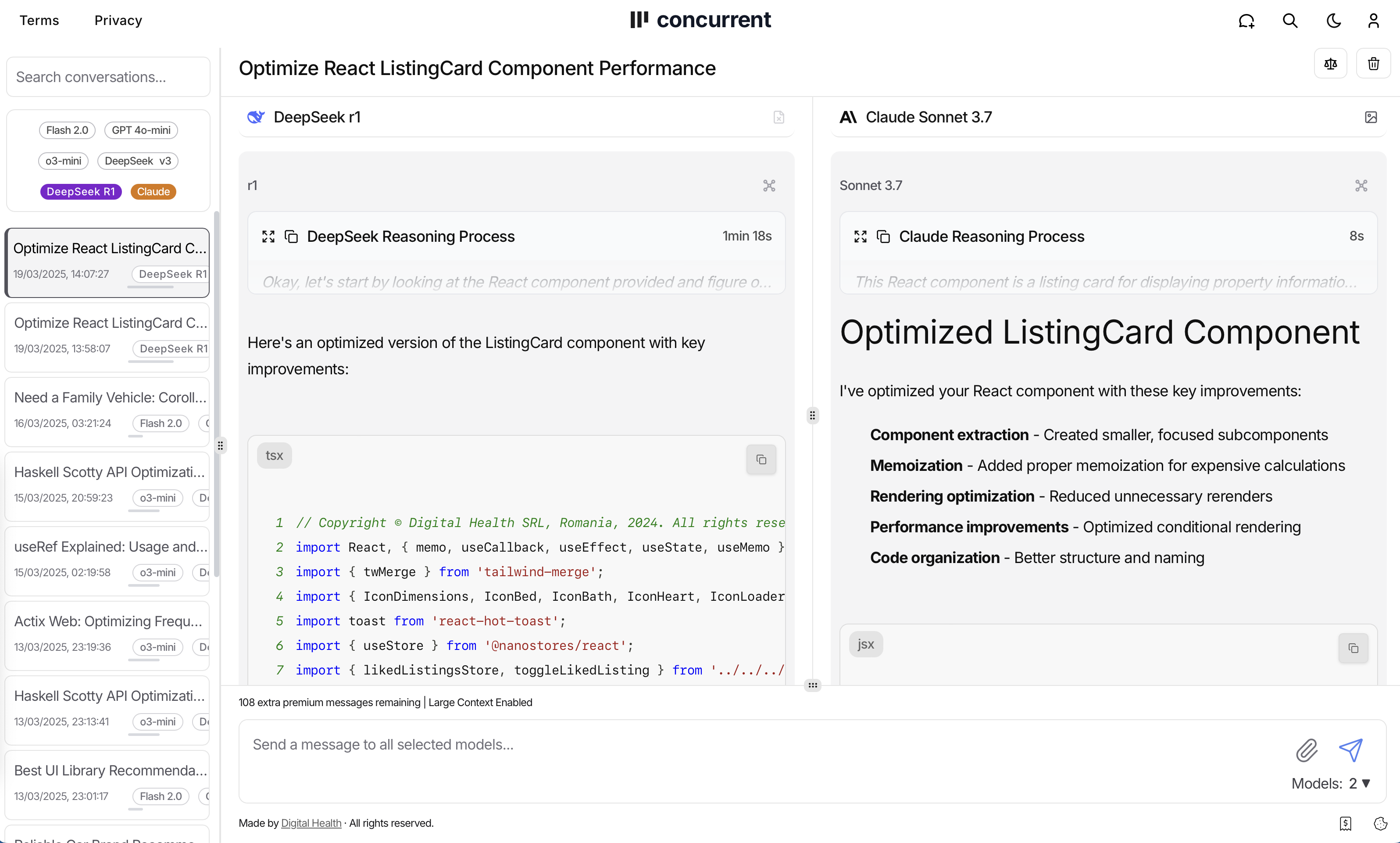This screenshot has height=843, width=1400.
Task: Click the 108 extra premium messages remaining text
Action: (329, 703)
